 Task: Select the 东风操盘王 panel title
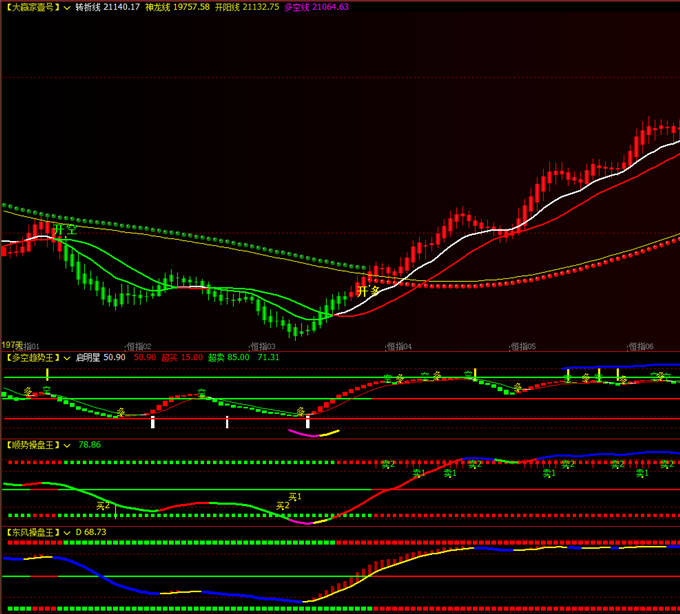[x=31, y=532]
